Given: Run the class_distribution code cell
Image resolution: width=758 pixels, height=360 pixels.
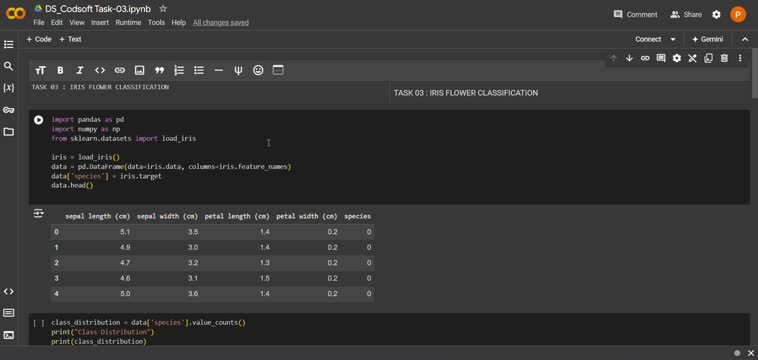Looking at the screenshot, I should click(39, 322).
